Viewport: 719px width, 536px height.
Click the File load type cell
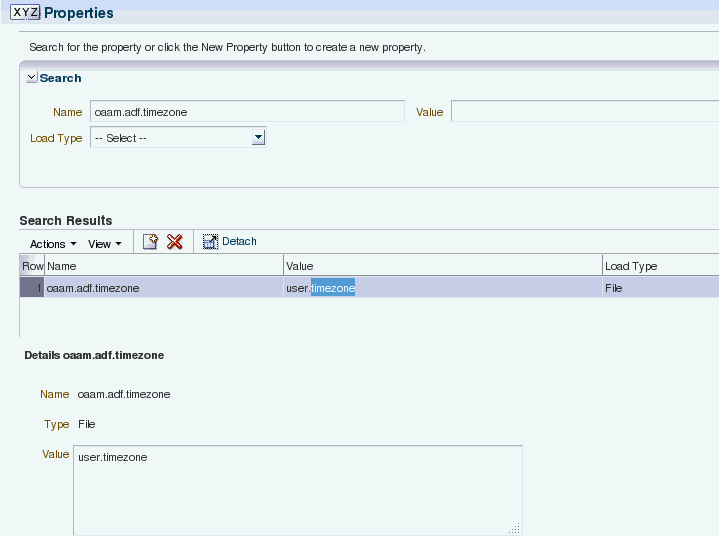click(660, 288)
